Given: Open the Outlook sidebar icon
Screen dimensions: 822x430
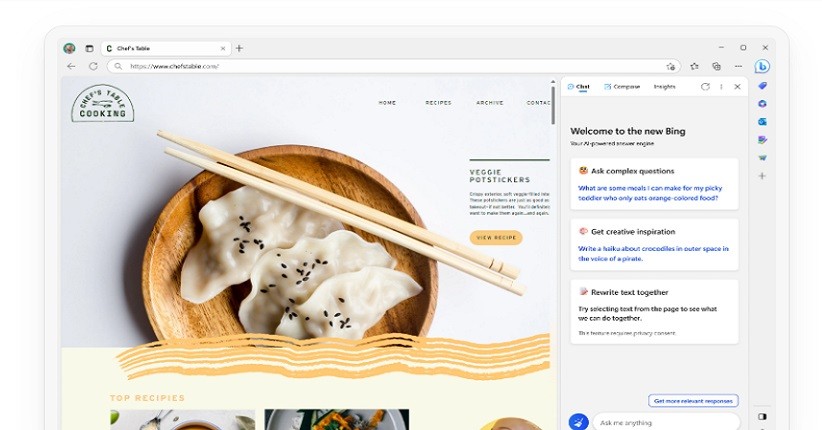Looking at the screenshot, I should coord(762,122).
